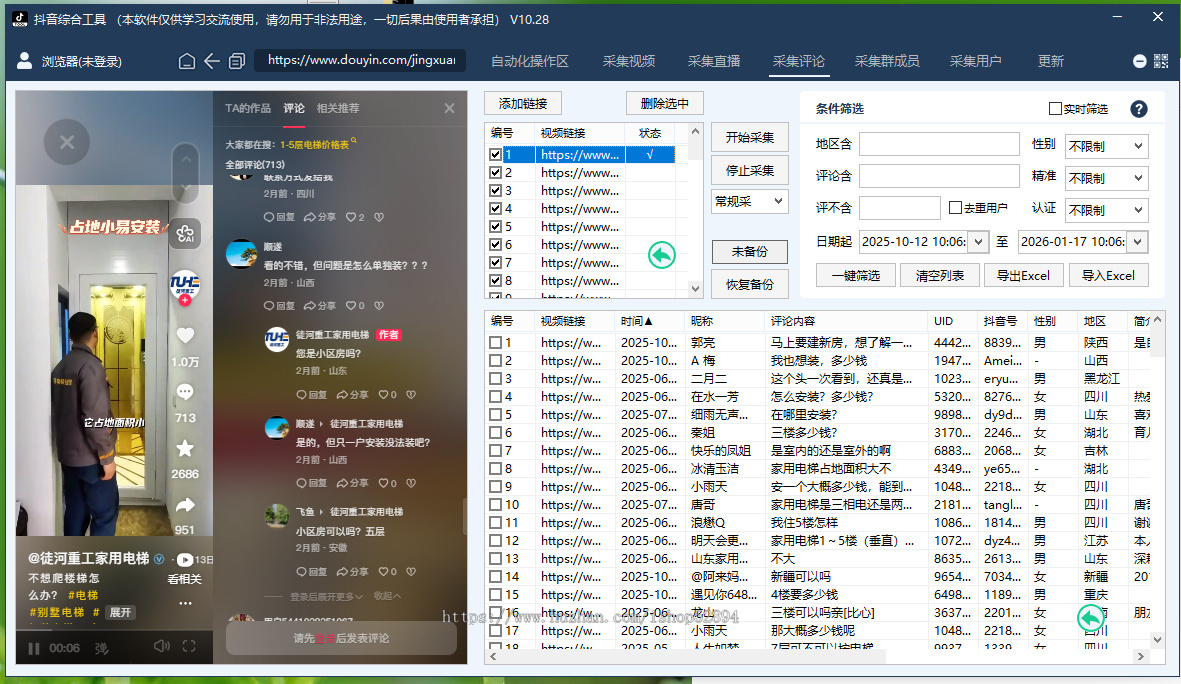Open the TA的作品 tab in the video panel
This screenshot has height=684, width=1181.
pyautogui.click(x=248, y=108)
